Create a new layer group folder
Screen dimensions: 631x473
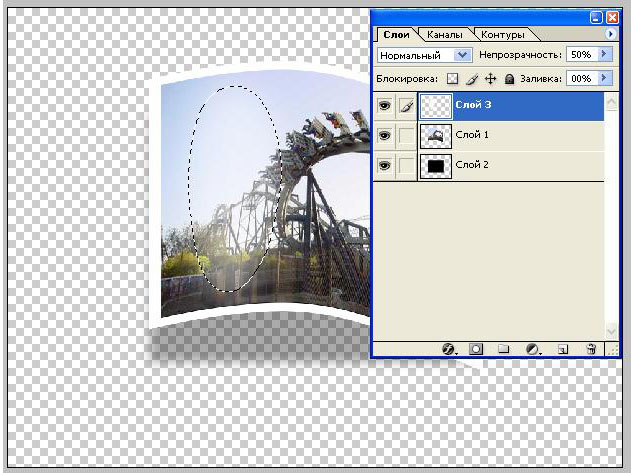tap(504, 349)
